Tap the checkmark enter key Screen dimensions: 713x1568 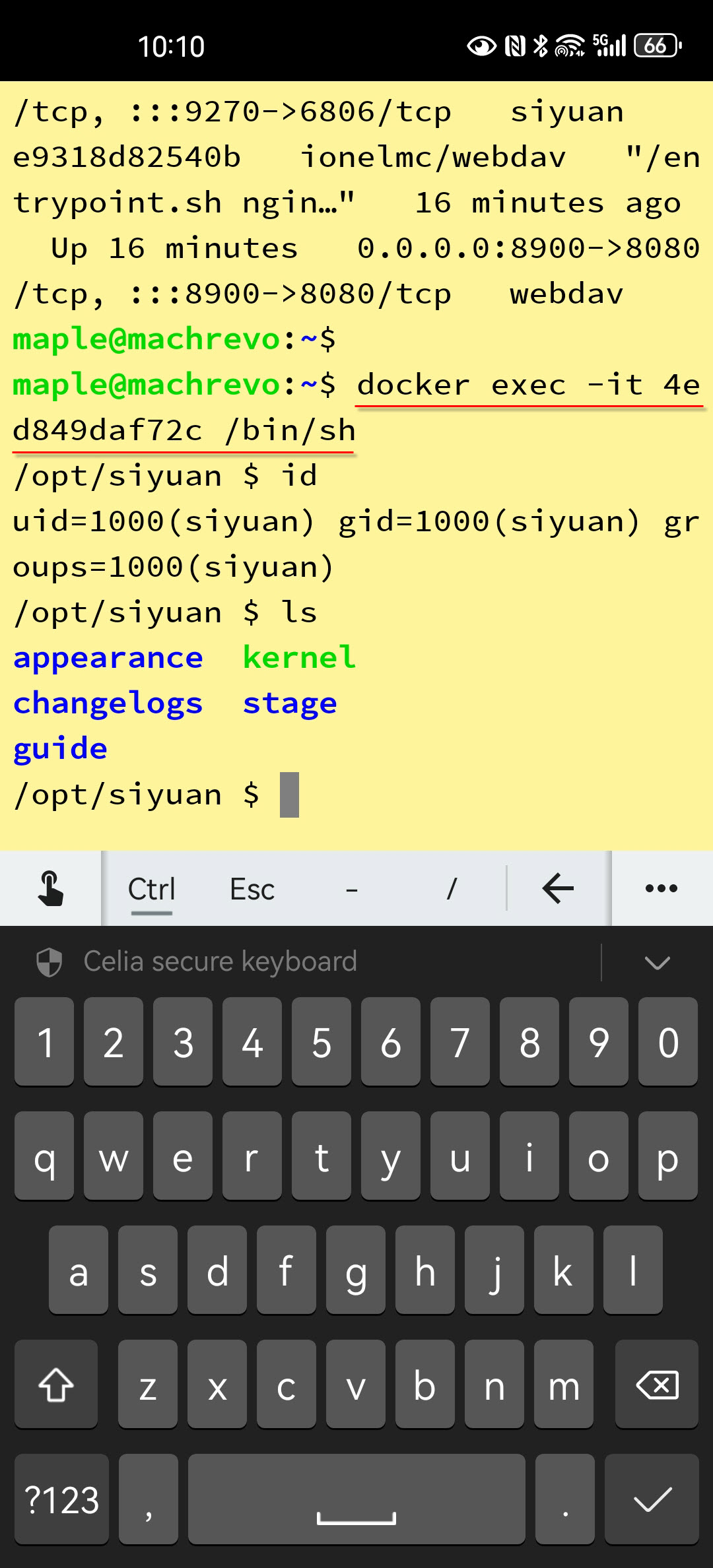652,1499
